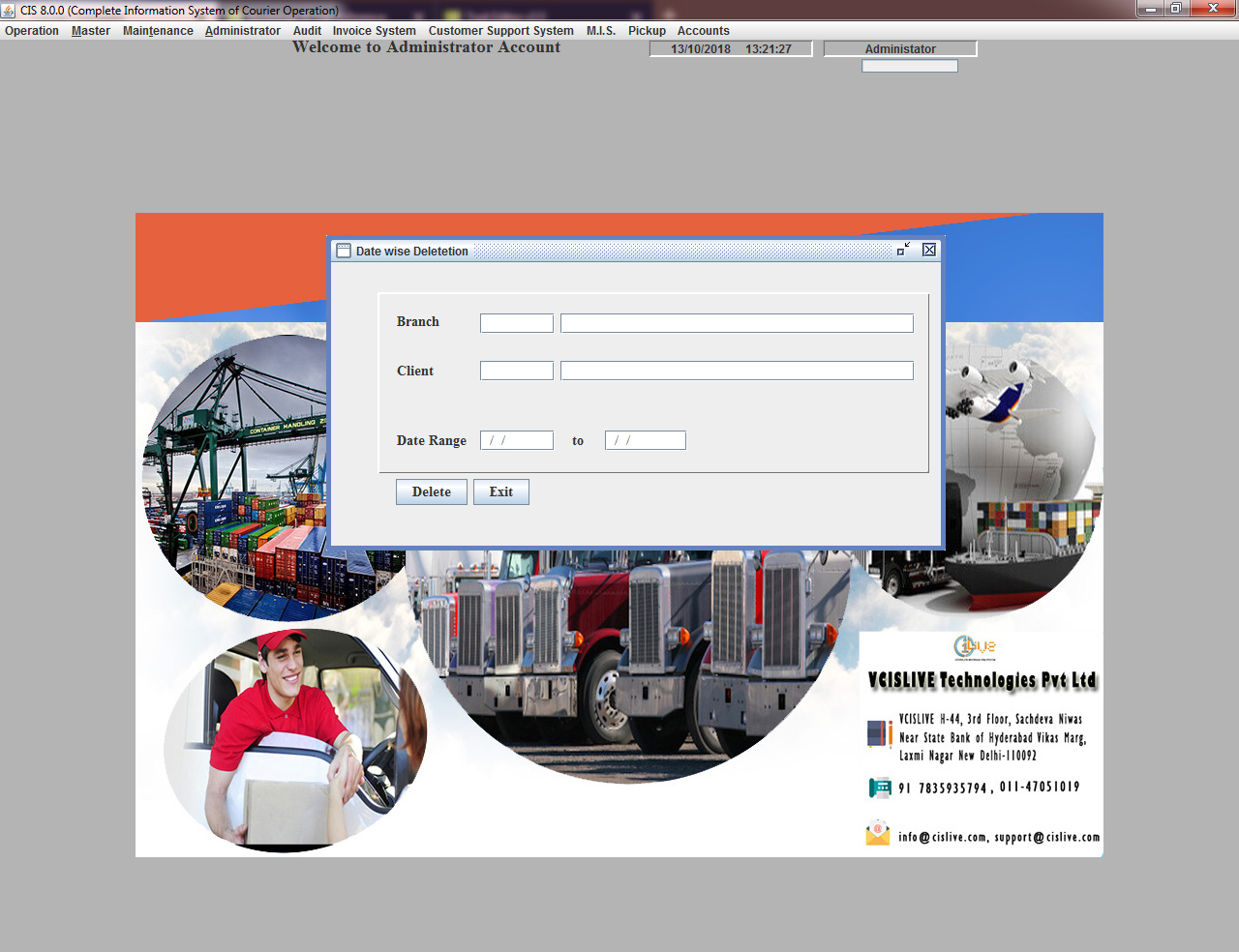Select the Date Range end field
Image resolution: width=1239 pixels, height=952 pixels.
coord(646,440)
